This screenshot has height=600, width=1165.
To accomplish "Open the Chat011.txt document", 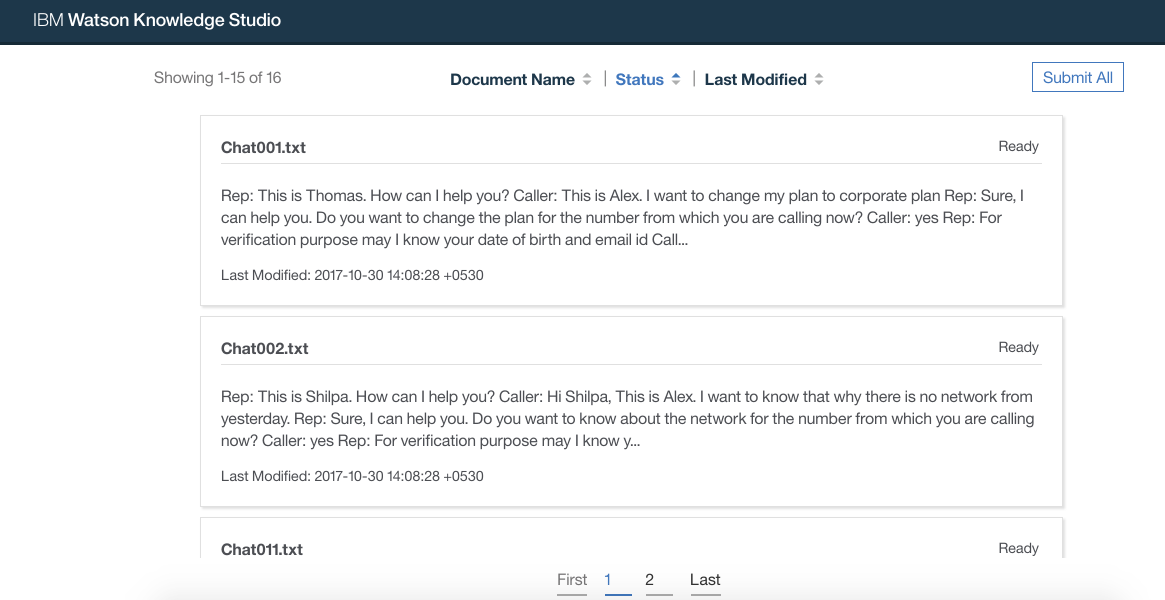I will 262,550.
